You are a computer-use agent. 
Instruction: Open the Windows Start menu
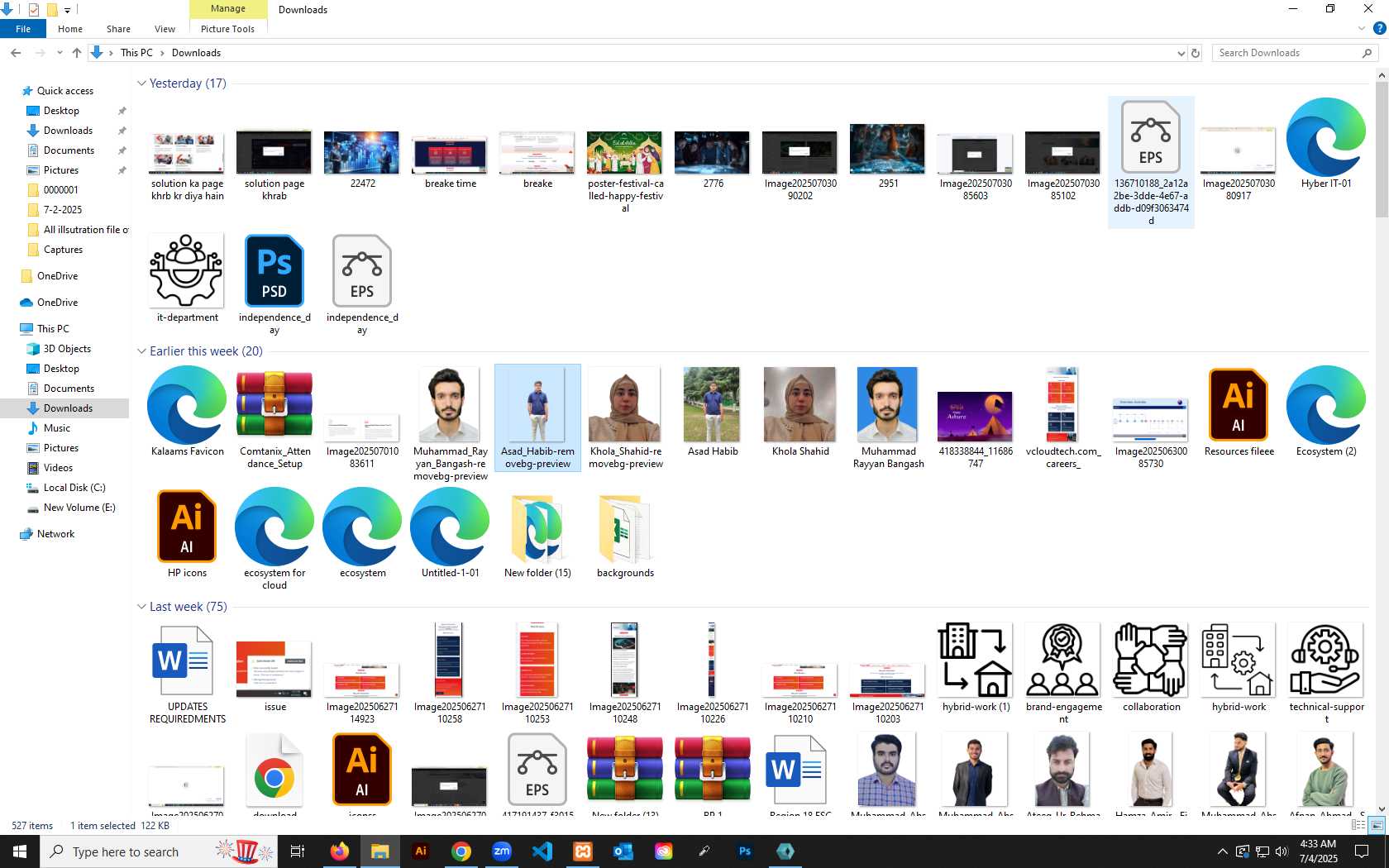[20, 851]
